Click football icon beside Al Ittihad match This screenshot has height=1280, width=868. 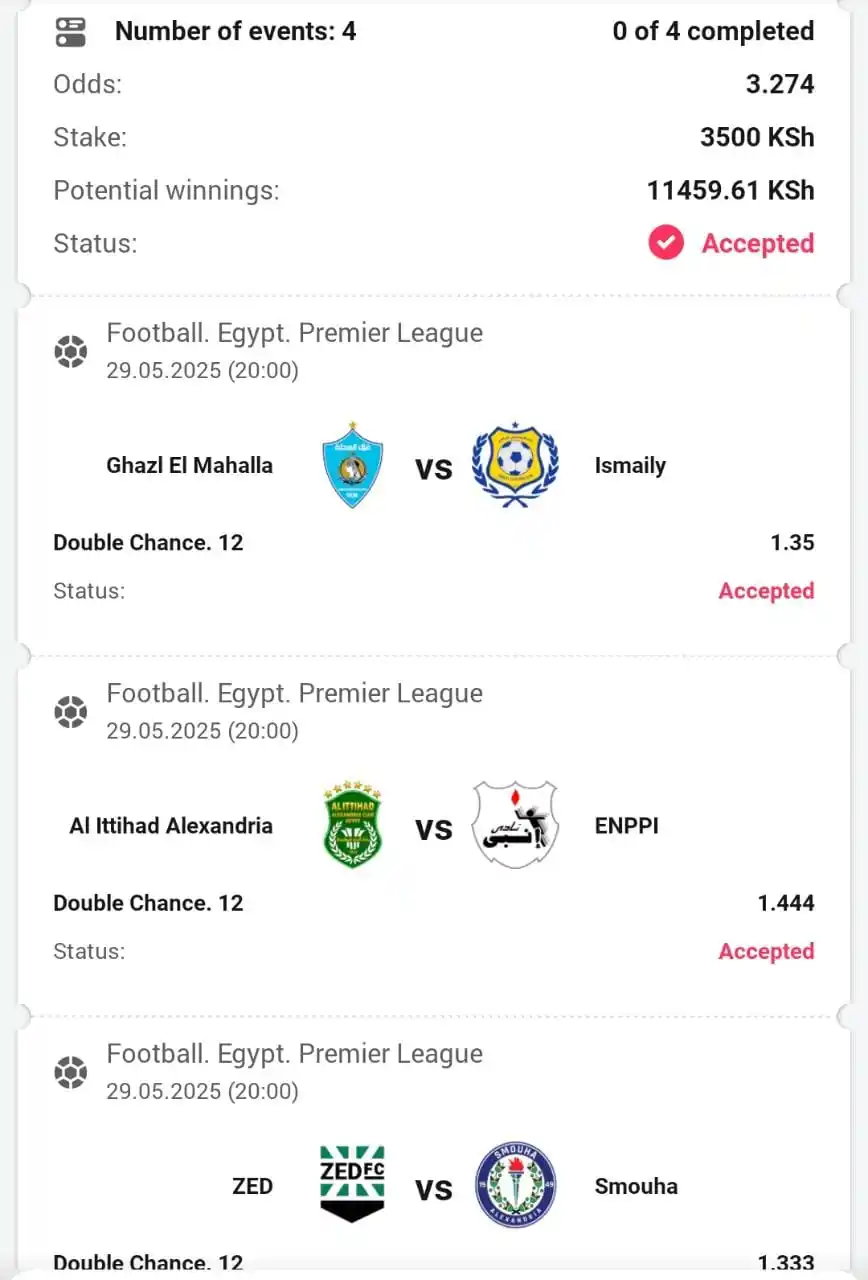70,712
